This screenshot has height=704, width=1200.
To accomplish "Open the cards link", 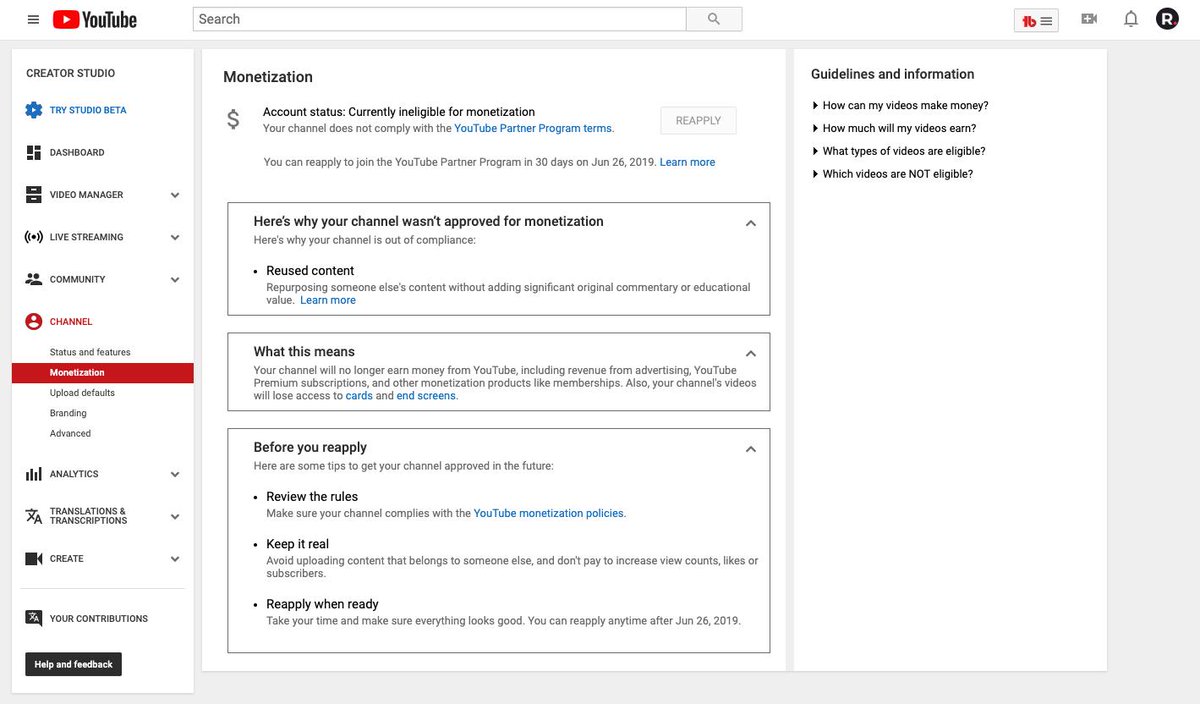I will tap(359, 396).
